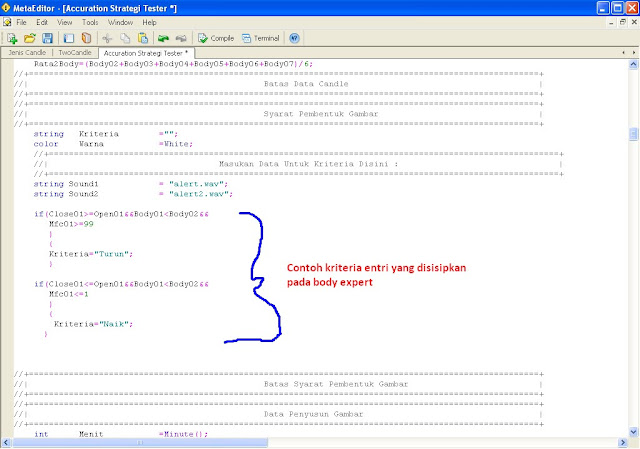Click the horizontal scrollbar thumb
Screen dimensions: 640x449
[140, 442]
